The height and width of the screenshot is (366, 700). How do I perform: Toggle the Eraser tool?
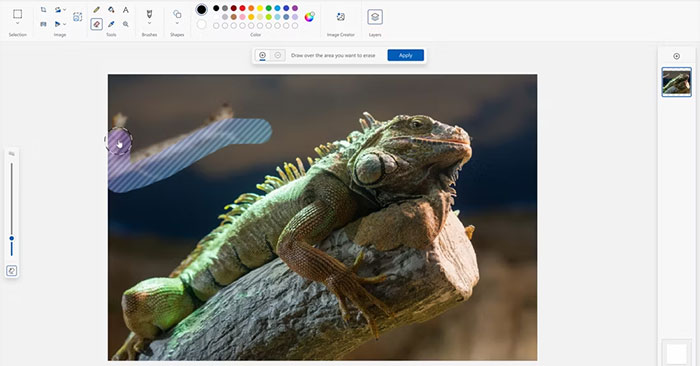pyautogui.click(x=96, y=24)
